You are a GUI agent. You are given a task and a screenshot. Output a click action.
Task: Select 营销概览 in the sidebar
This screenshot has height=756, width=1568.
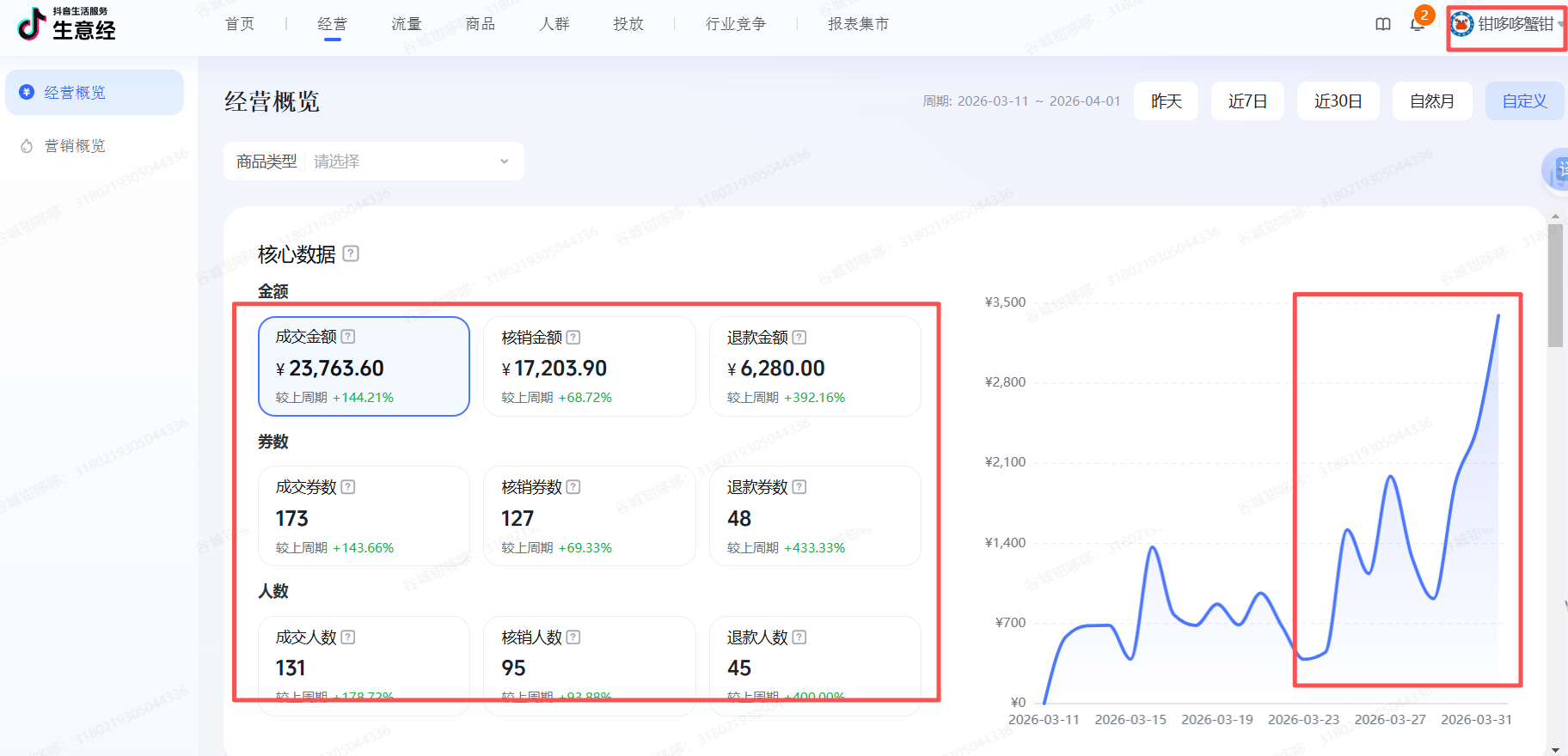pyautogui.click(x=95, y=146)
